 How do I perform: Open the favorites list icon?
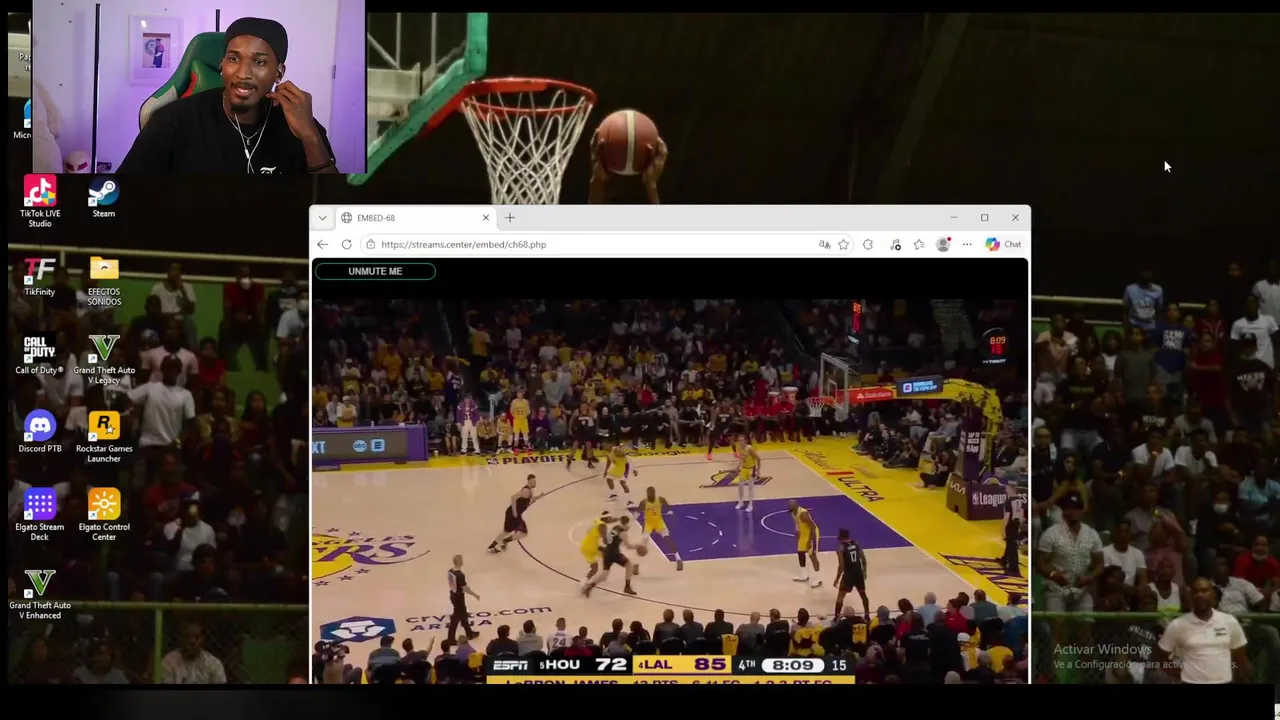click(x=919, y=244)
